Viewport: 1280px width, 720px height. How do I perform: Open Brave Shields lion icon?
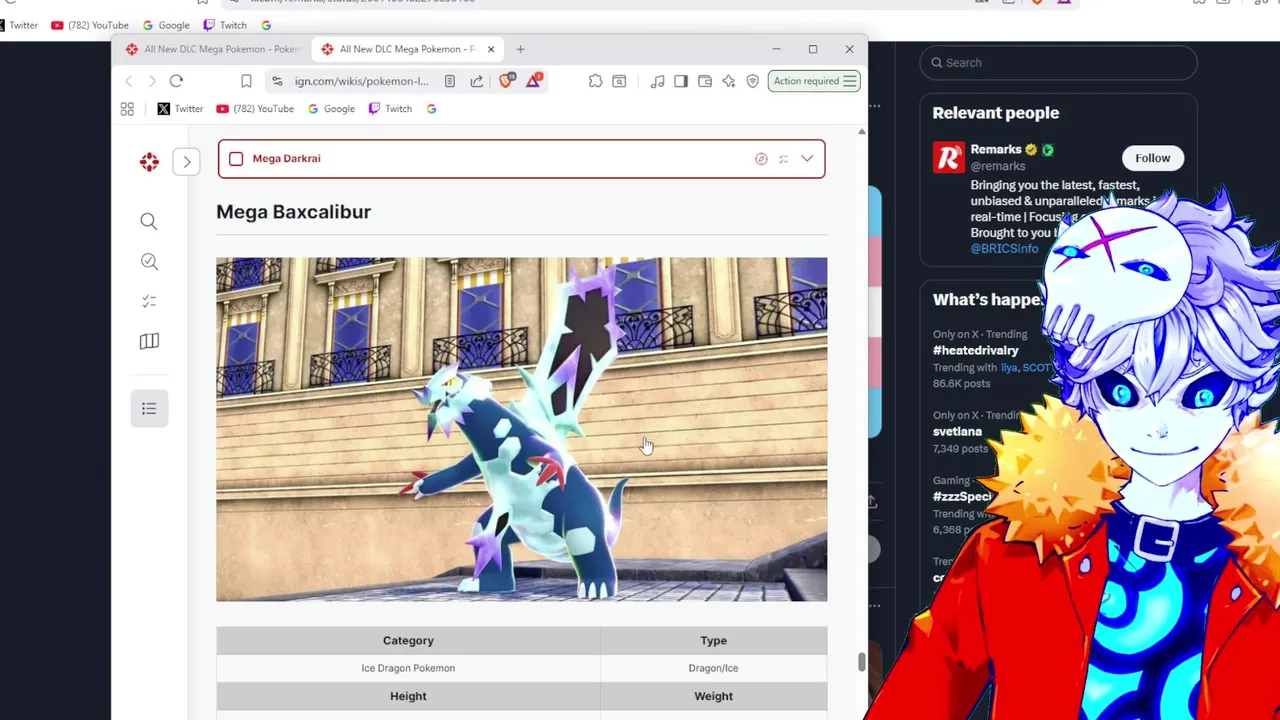506,81
